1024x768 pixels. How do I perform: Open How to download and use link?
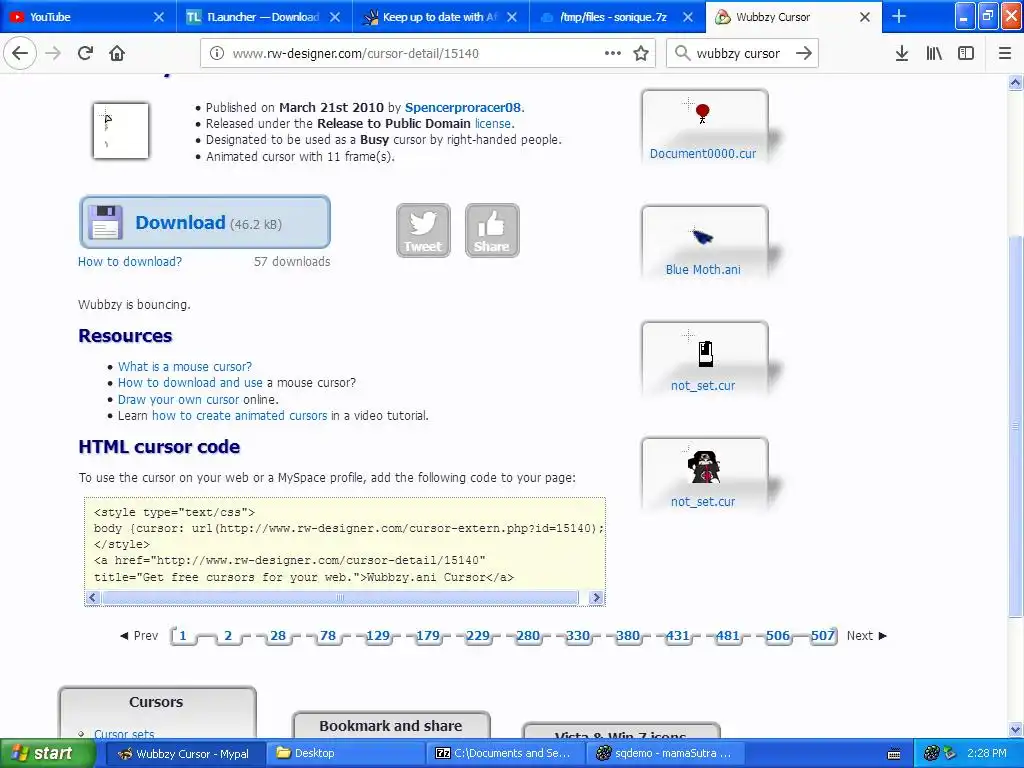(x=190, y=383)
